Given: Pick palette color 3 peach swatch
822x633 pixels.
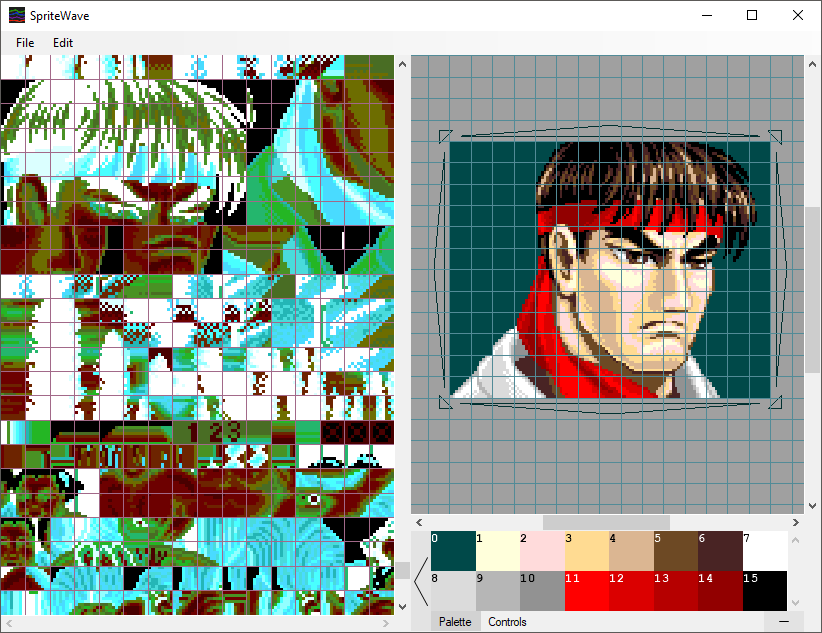Looking at the screenshot, I should pyautogui.click(x=587, y=551).
